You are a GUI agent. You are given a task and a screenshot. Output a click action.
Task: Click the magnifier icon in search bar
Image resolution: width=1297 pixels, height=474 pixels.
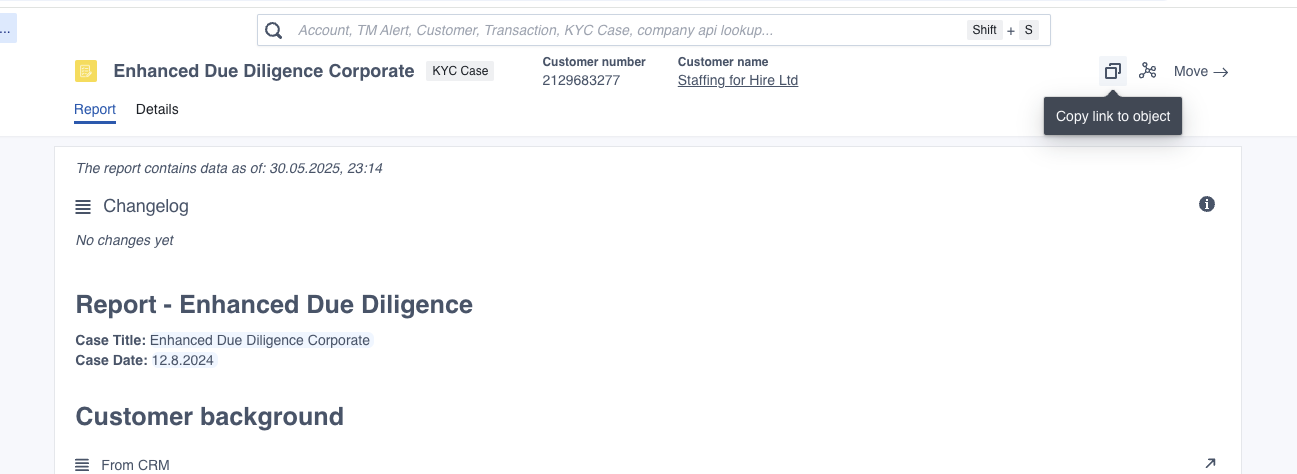pyautogui.click(x=273, y=30)
